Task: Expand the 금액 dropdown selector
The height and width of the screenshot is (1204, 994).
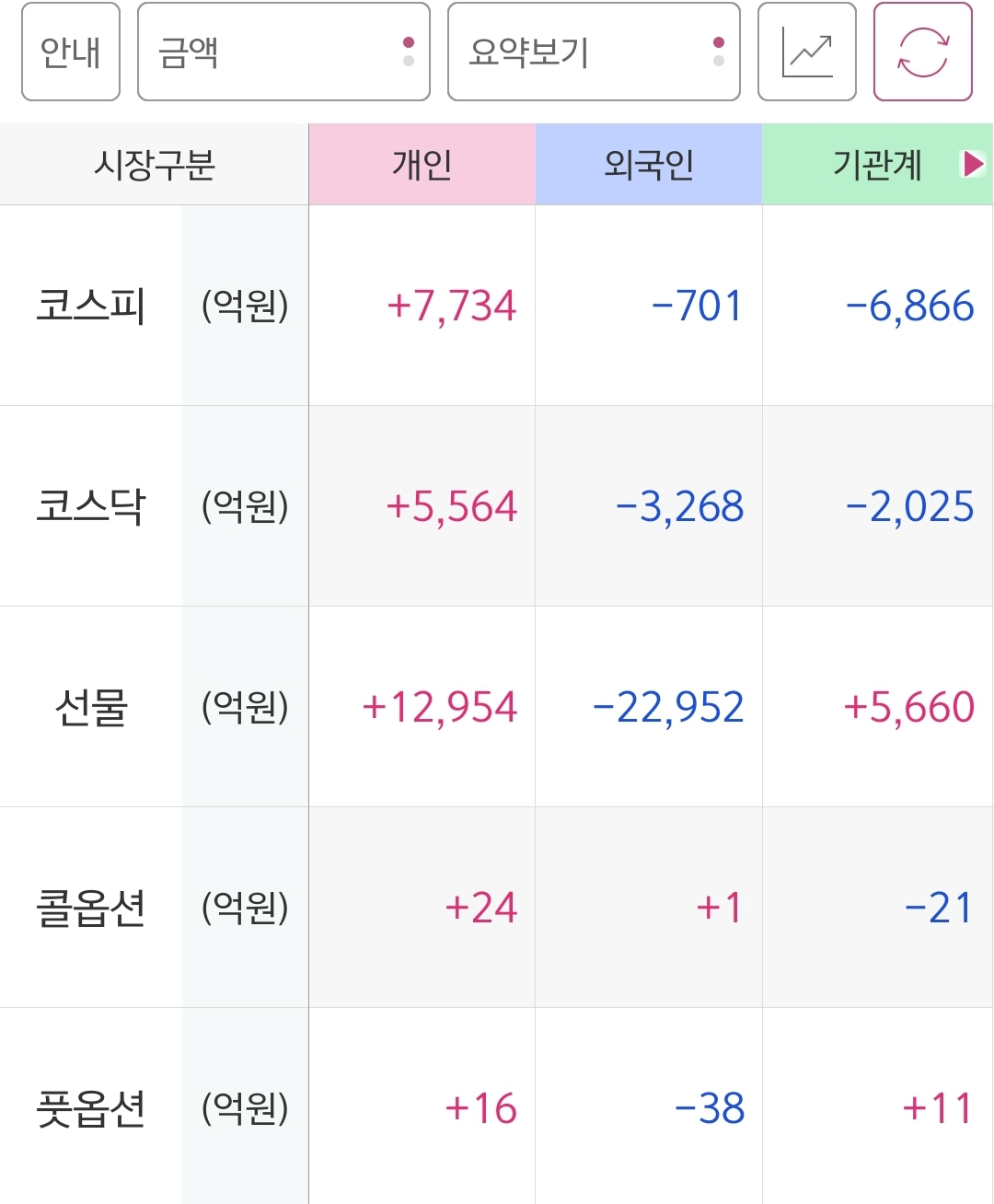Action: coord(283,52)
